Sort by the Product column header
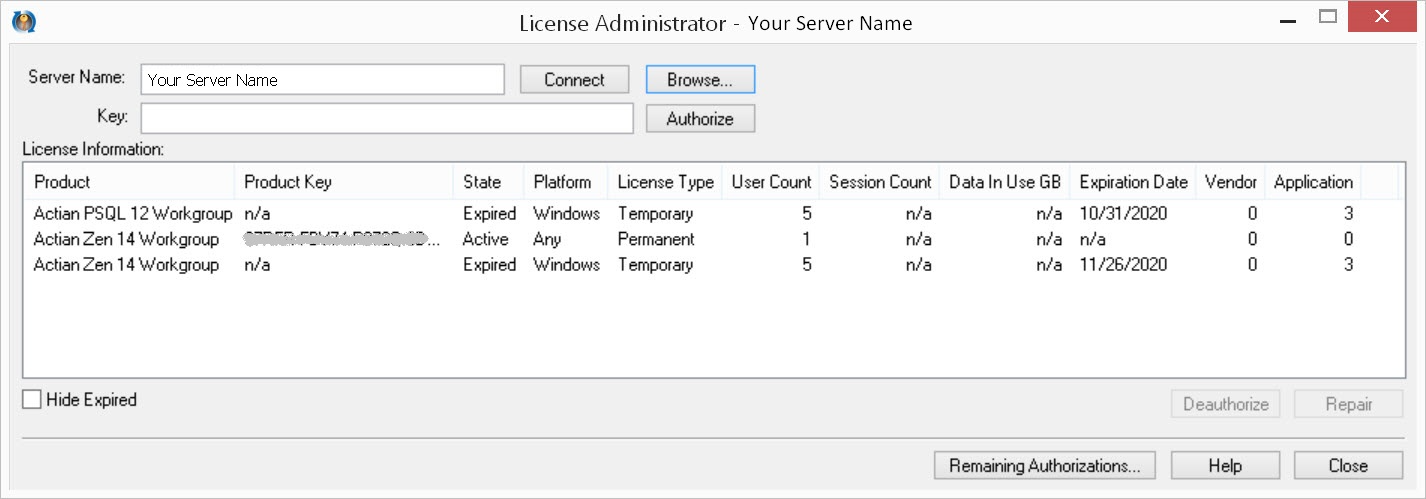Image resolution: width=1426 pixels, height=499 pixels. tap(129, 182)
